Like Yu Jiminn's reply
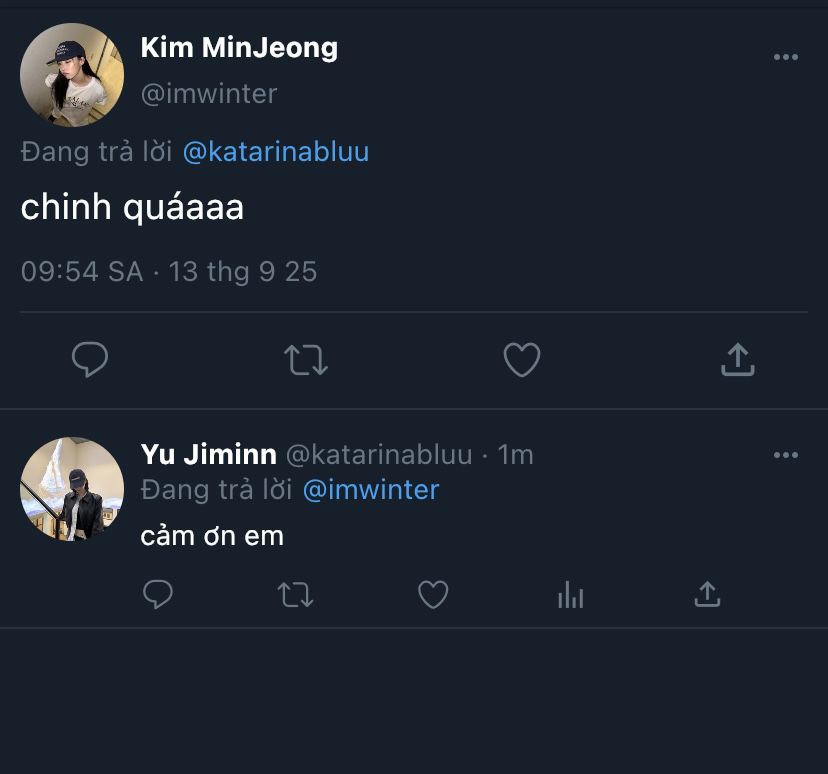 (432, 596)
